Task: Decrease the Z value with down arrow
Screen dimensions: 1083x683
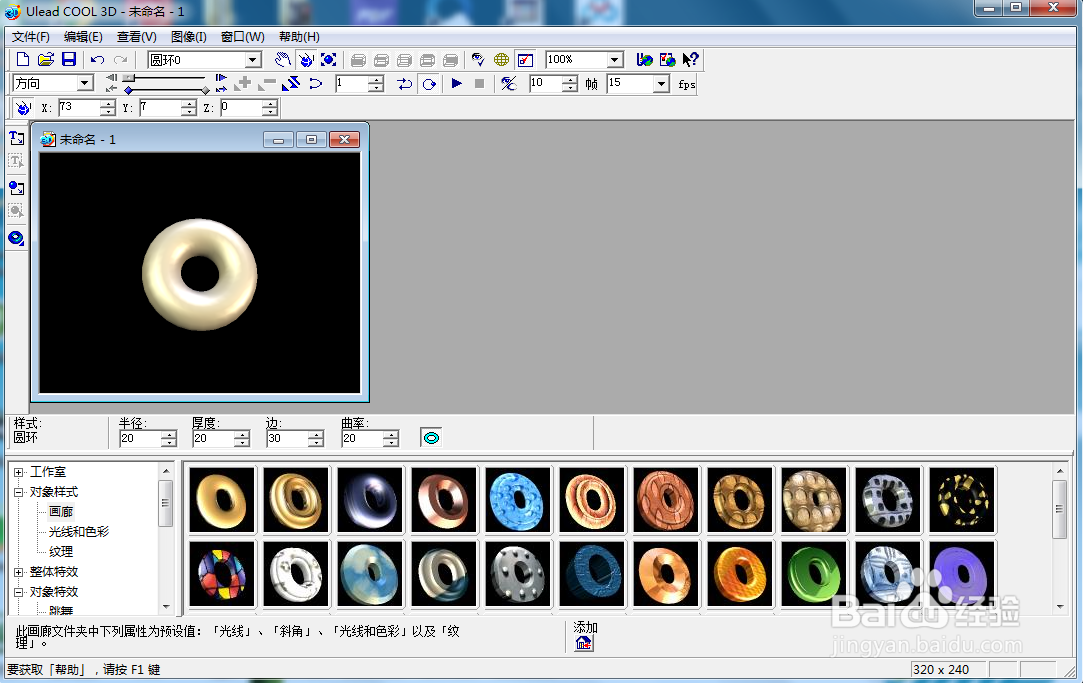Action: tap(270, 112)
